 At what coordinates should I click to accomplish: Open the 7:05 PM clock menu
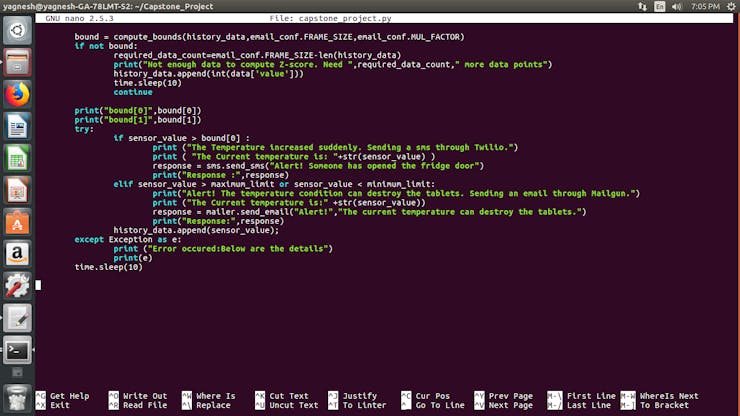coord(706,6)
